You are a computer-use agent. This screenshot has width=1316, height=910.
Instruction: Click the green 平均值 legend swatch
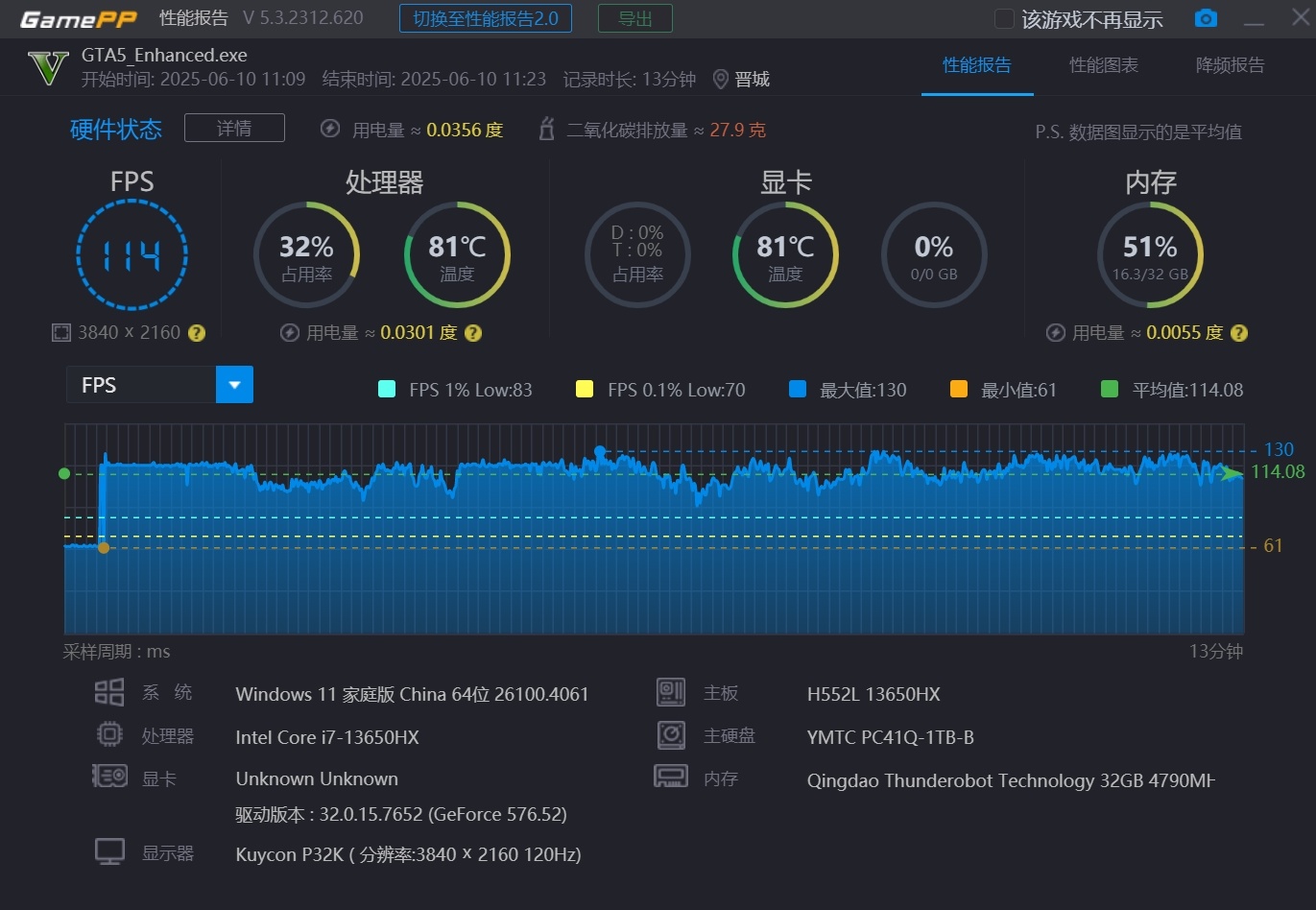coord(1110,390)
